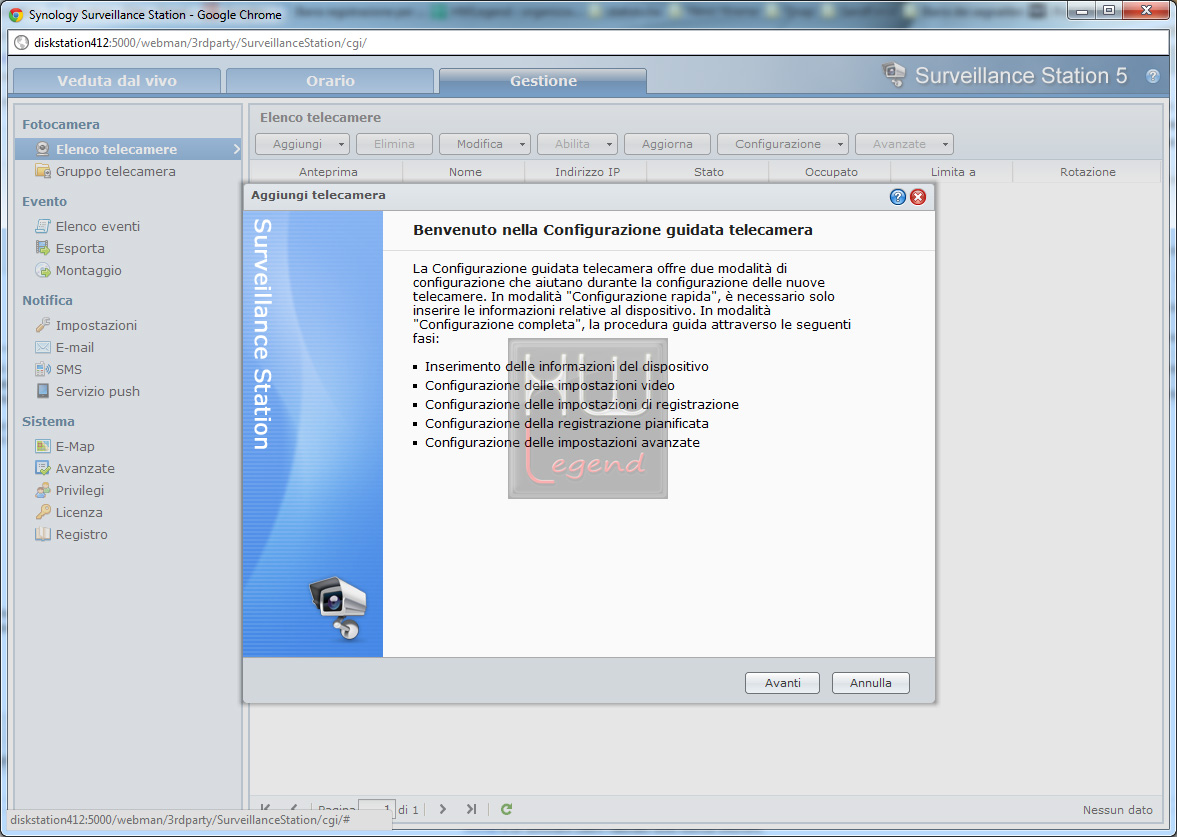Sort by the Anteprima column header
Image resolution: width=1177 pixels, height=837 pixels.
pyautogui.click(x=328, y=172)
